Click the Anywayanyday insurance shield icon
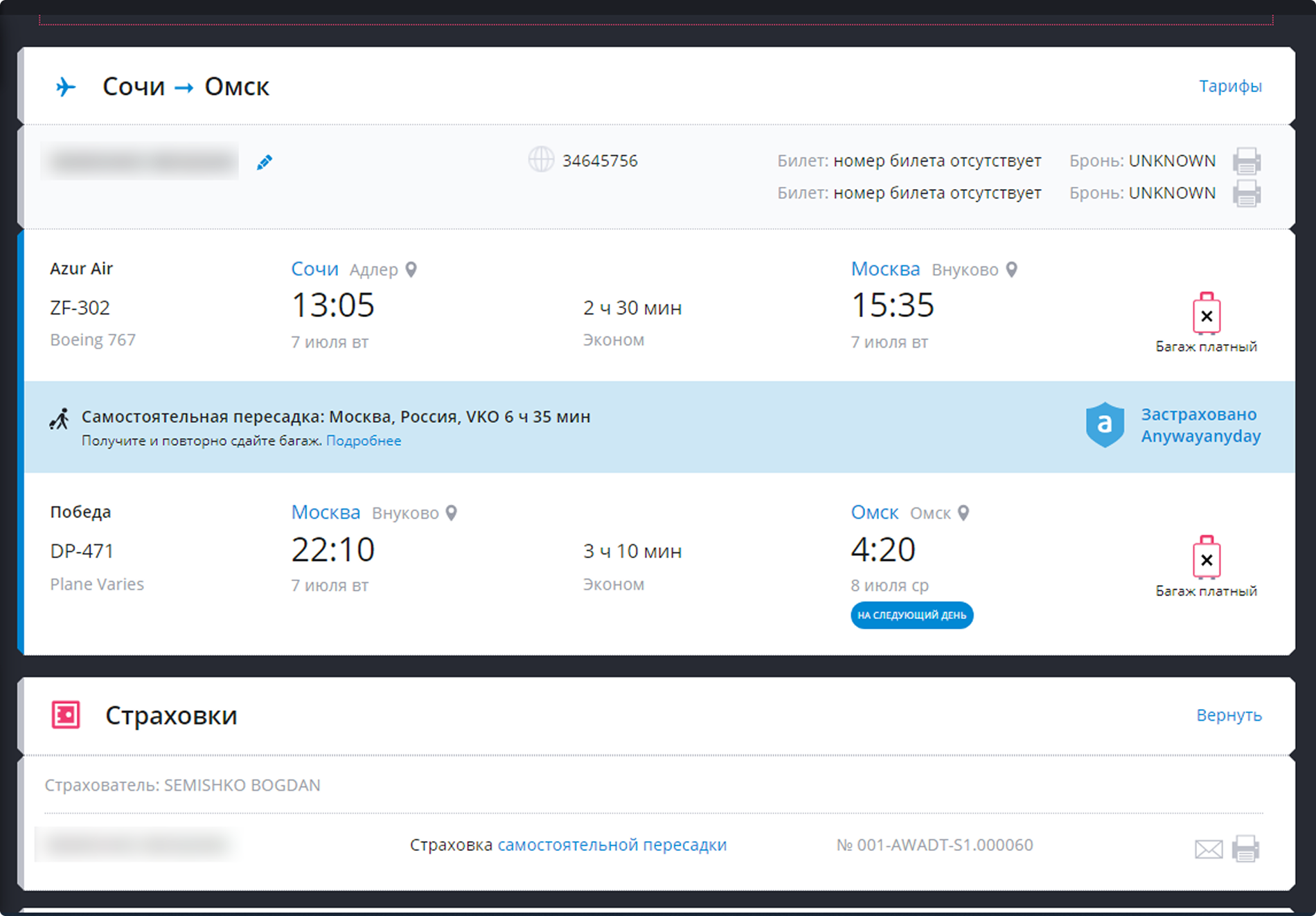The image size is (1316, 916). pos(1105,424)
